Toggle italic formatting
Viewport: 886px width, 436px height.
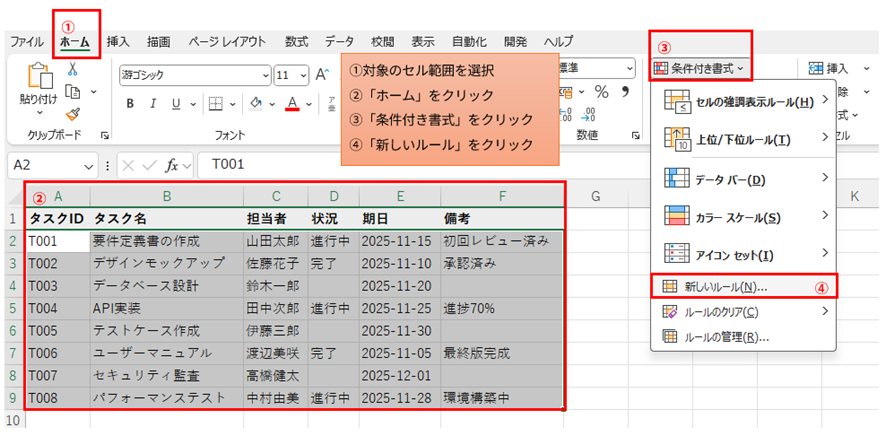click(x=153, y=104)
